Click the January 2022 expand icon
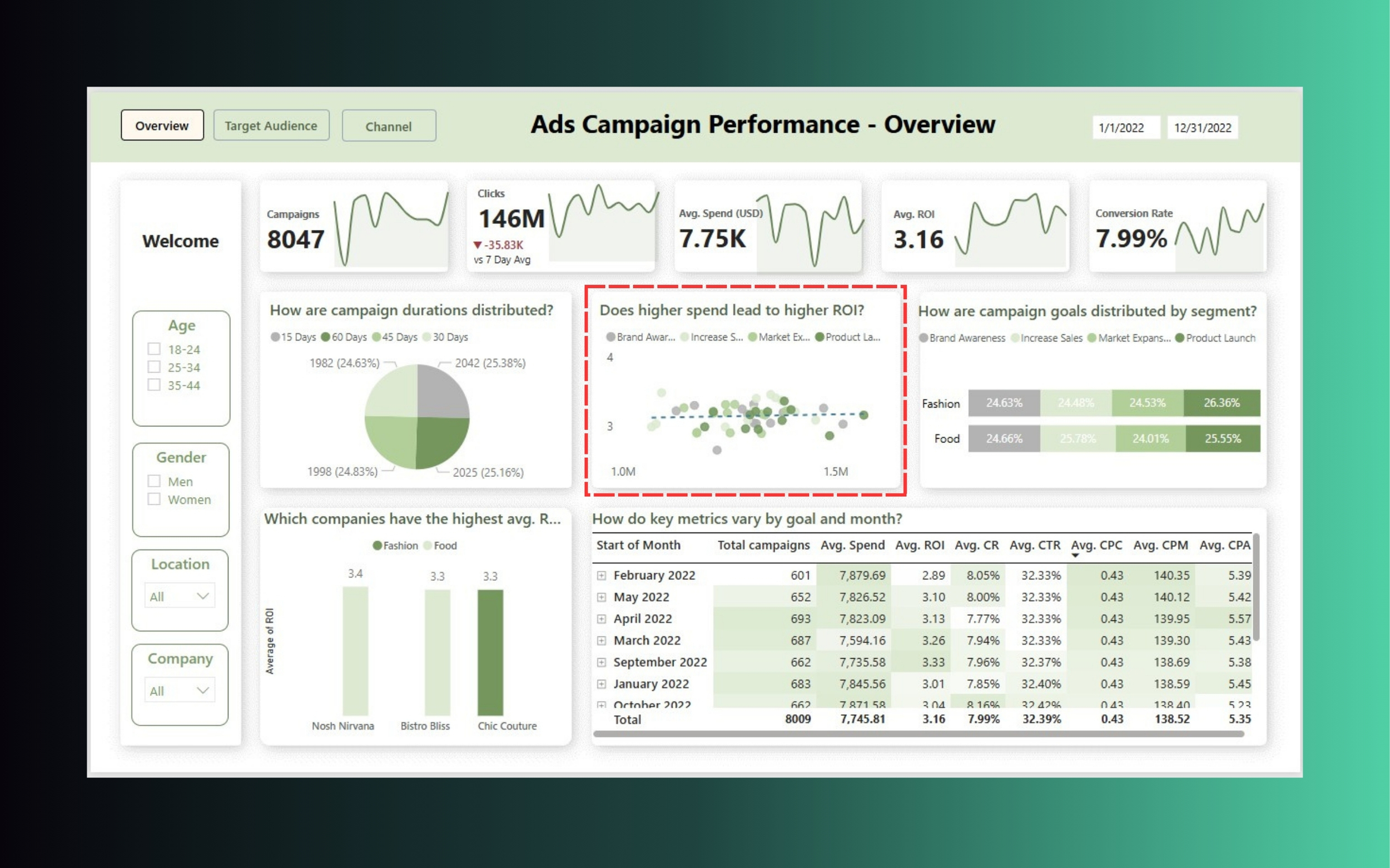The image size is (1390, 868). (x=601, y=684)
